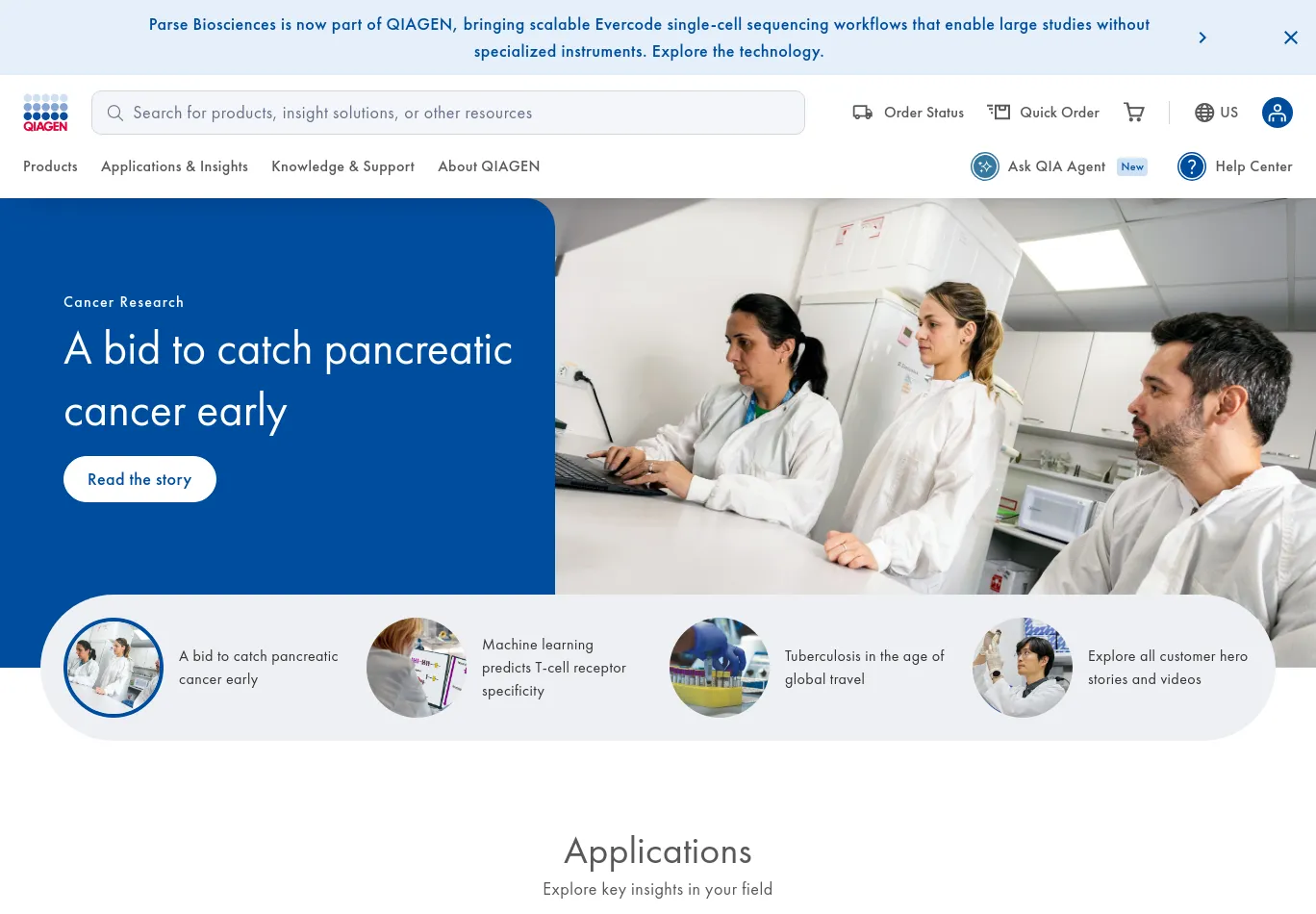
Task: Open the user account profile icon
Action: click(x=1277, y=113)
